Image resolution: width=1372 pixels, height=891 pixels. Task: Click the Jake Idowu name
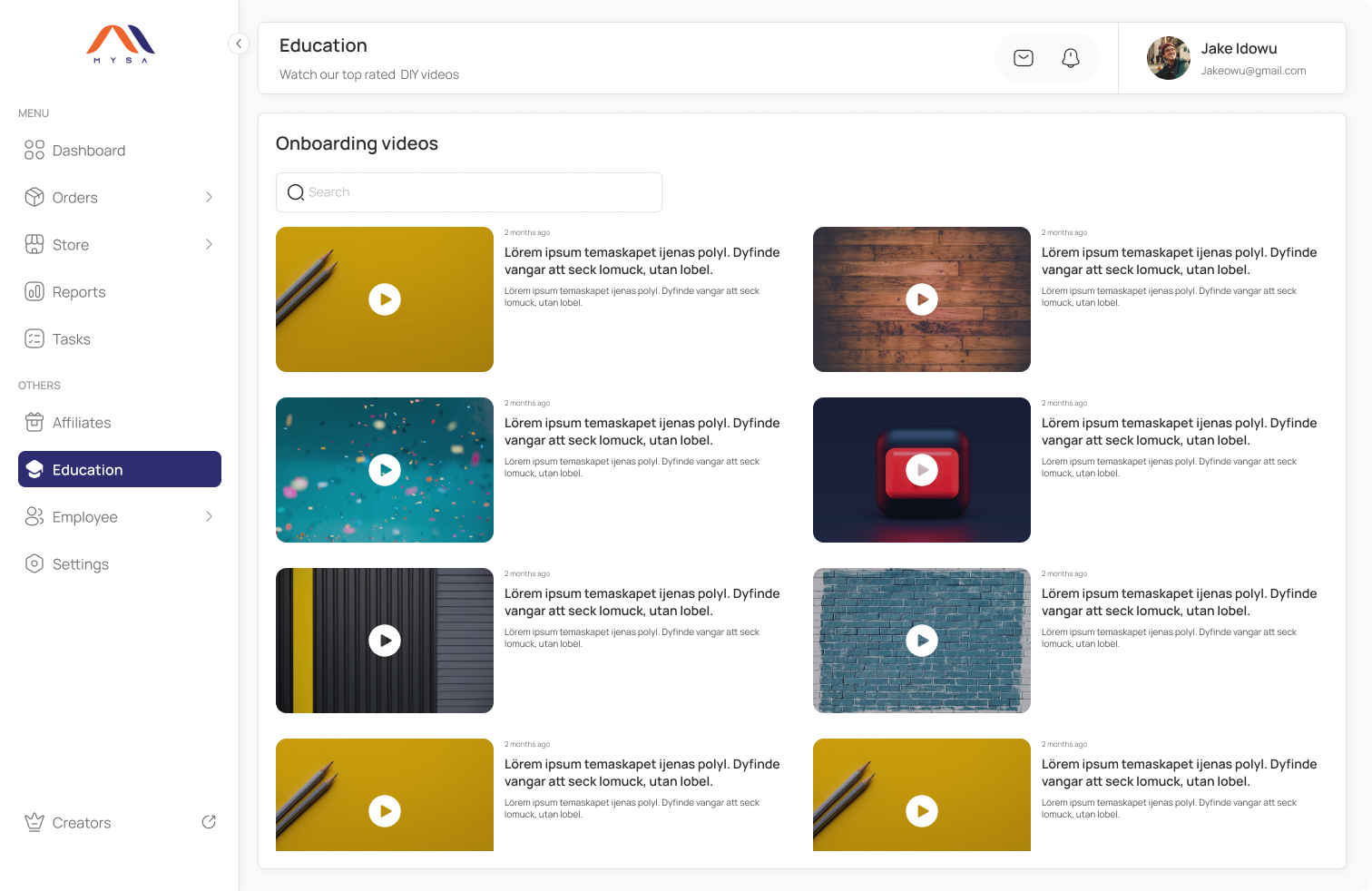(1239, 48)
